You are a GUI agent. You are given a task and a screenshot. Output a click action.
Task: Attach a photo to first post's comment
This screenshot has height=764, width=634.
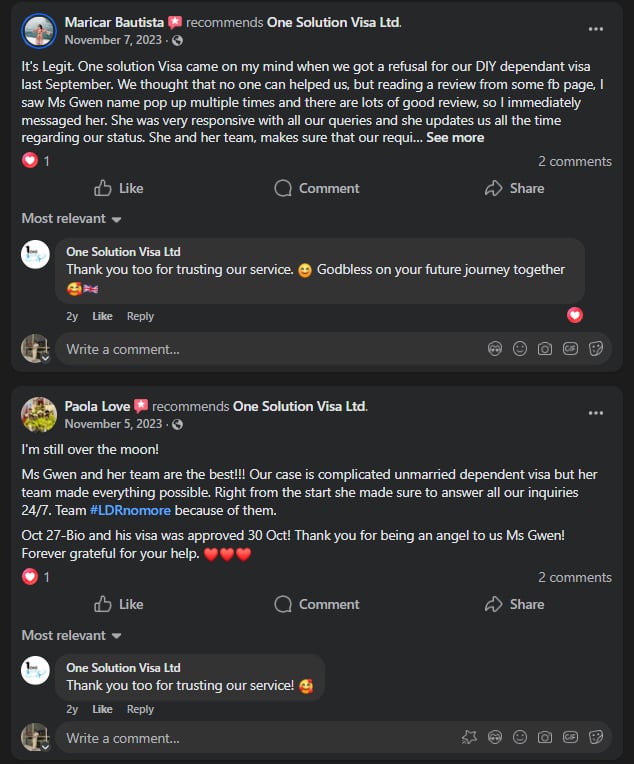[545, 349]
